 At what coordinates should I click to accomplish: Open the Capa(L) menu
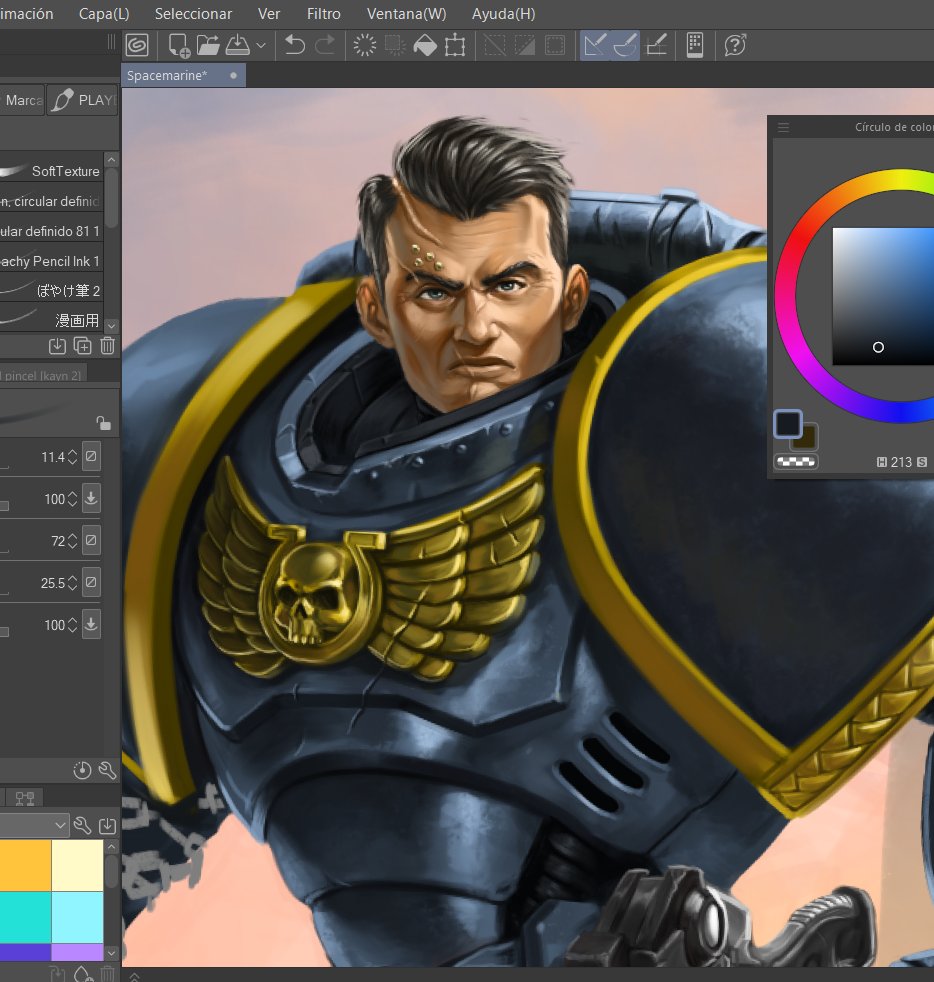pyautogui.click(x=104, y=14)
